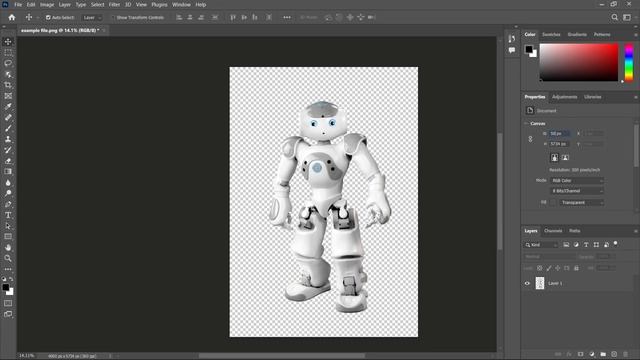The height and width of the screenshot is (360, 640).
Task: Collapse the Canvas section
Action: click(526, 123)
